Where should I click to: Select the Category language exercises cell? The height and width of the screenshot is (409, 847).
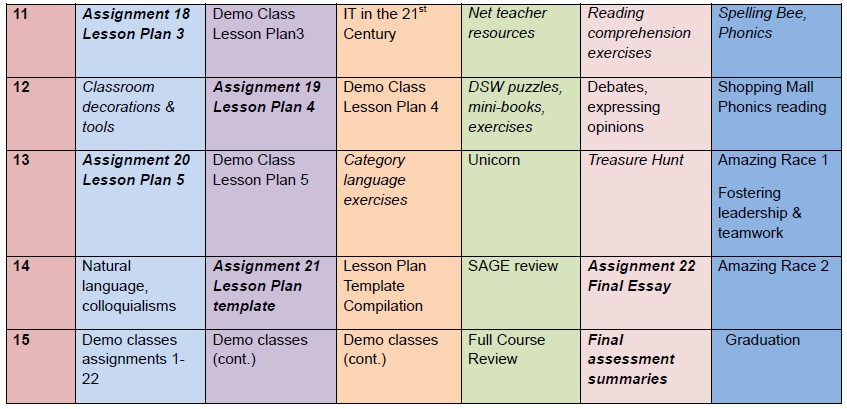[x=399, y=204]
